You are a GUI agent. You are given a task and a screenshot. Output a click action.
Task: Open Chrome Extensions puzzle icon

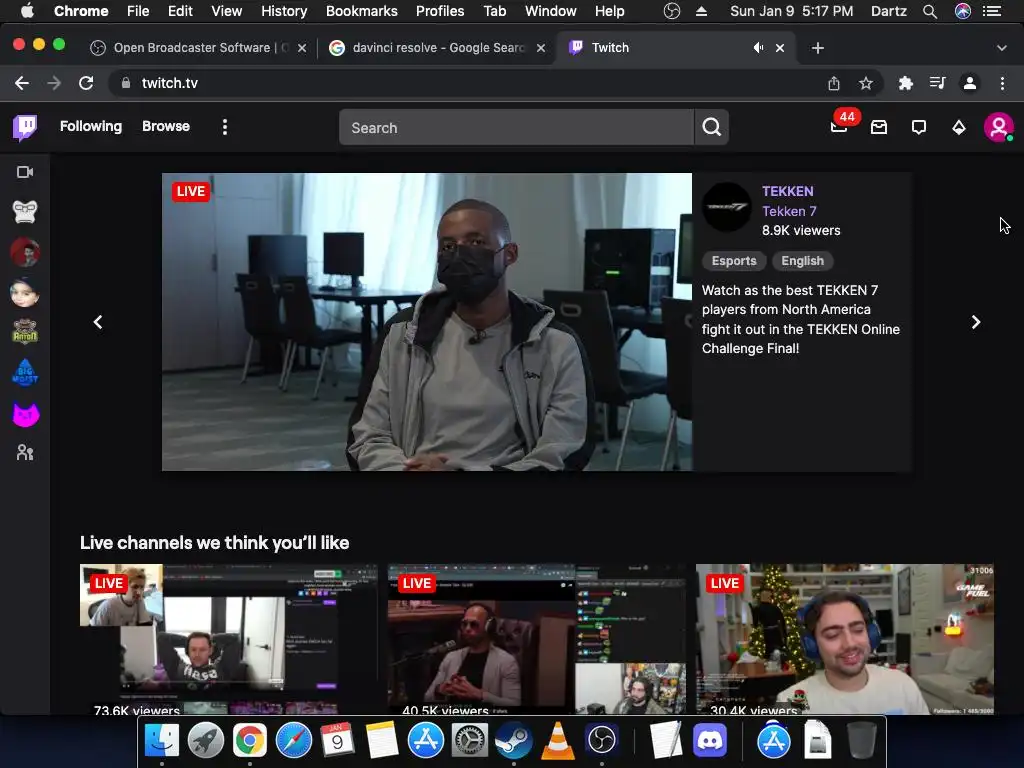click(905, 83)
